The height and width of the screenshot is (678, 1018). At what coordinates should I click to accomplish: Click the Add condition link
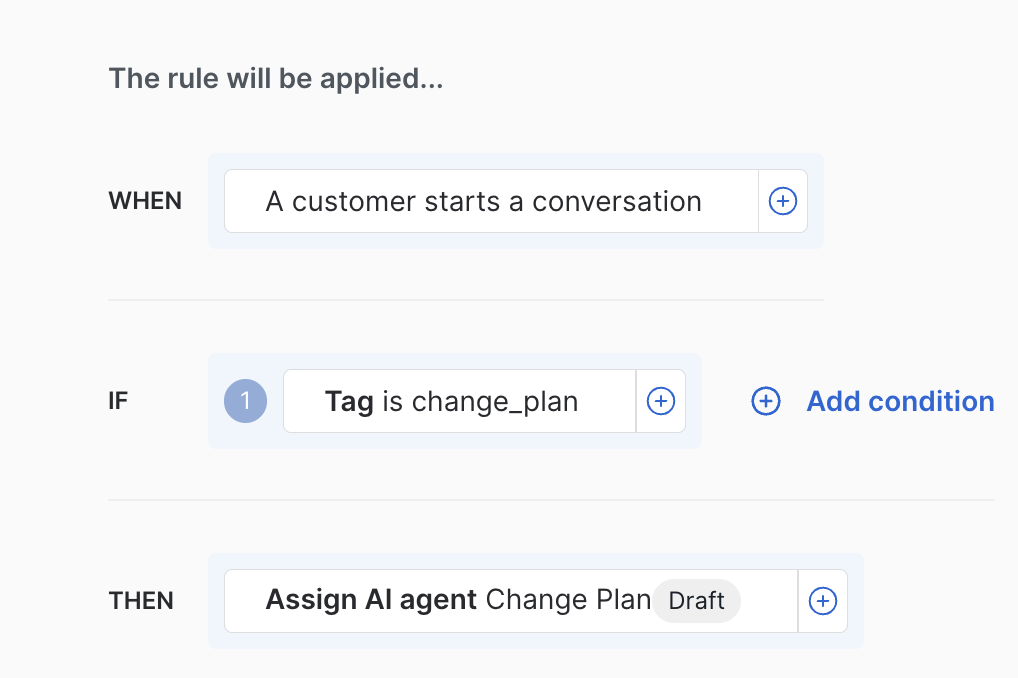[x=900, y=401]
